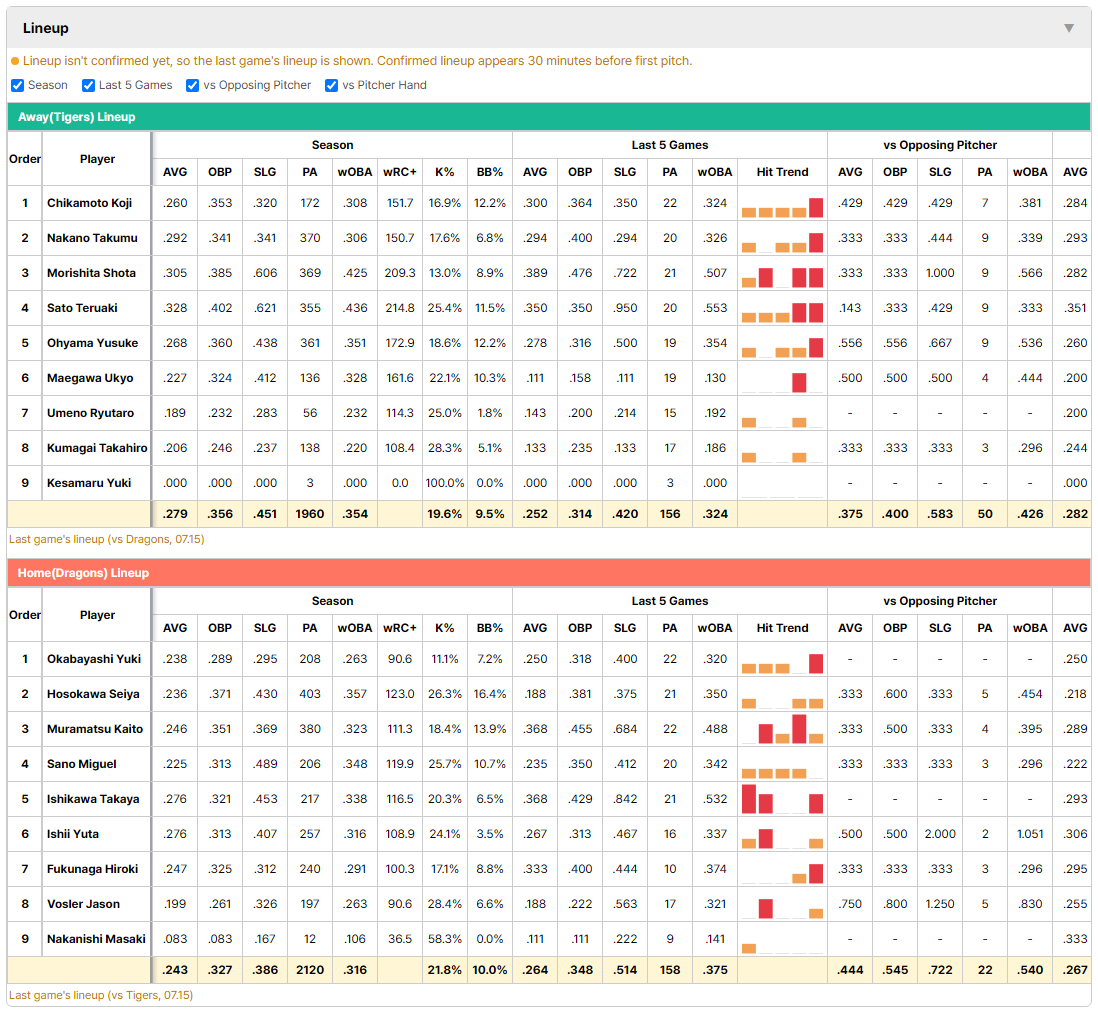Uncheck the Season checkbox
The height and width of the screenshot is (1013, 1098).
point(18,85)
